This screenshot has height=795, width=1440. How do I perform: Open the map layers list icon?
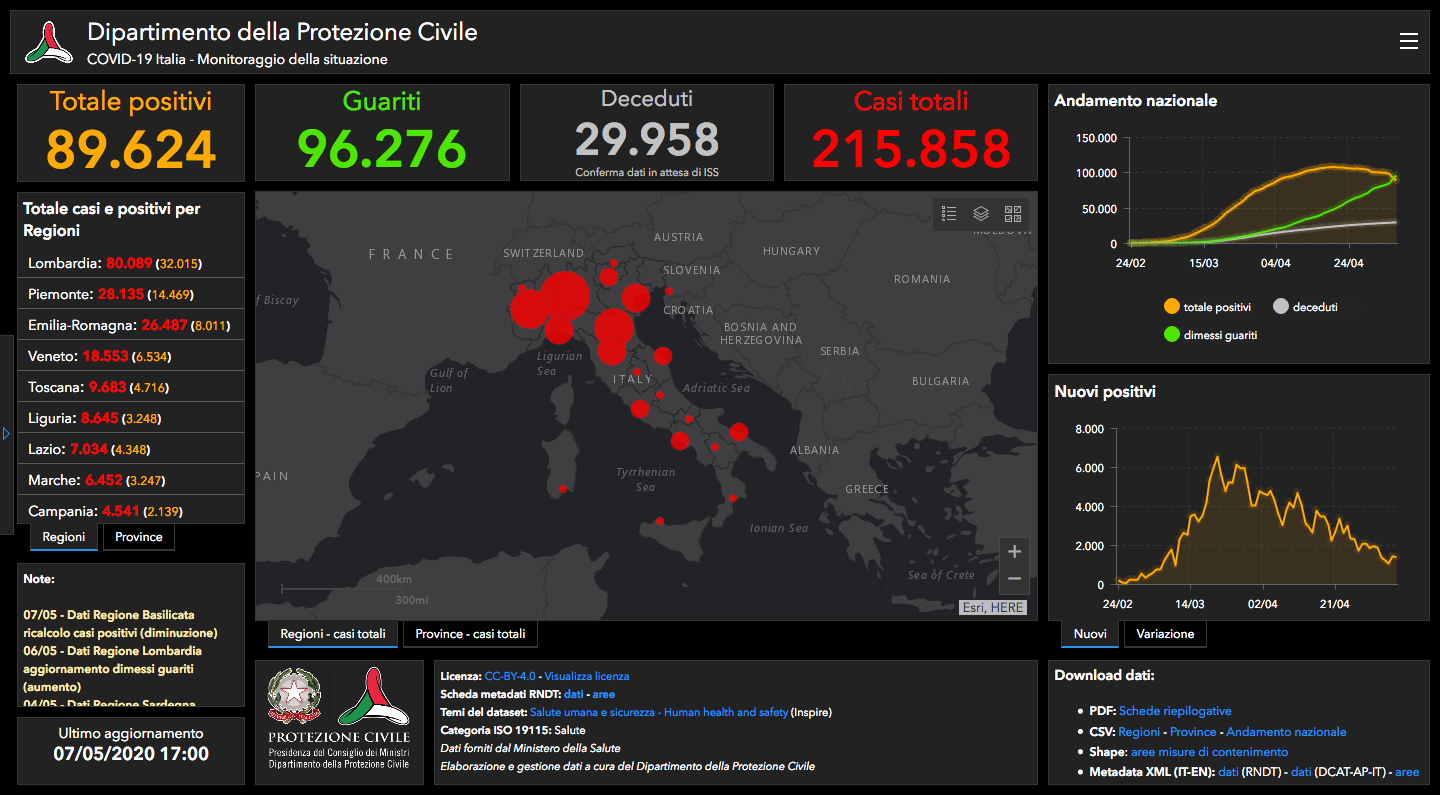click(x=981, y=213)
